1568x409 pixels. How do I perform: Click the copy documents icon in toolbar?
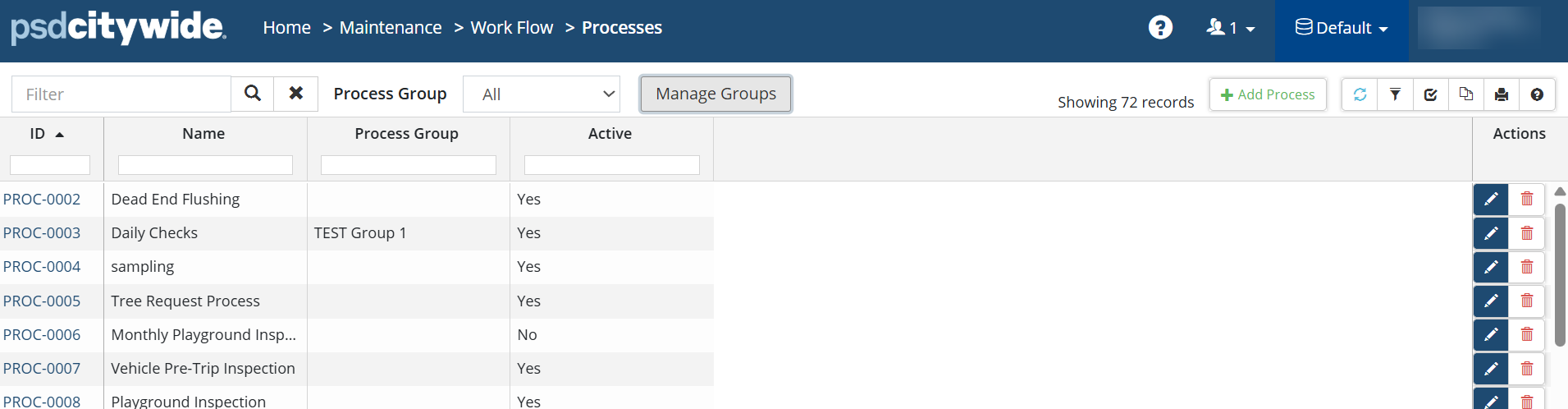pyautogui.click(x=1466, y=94)
